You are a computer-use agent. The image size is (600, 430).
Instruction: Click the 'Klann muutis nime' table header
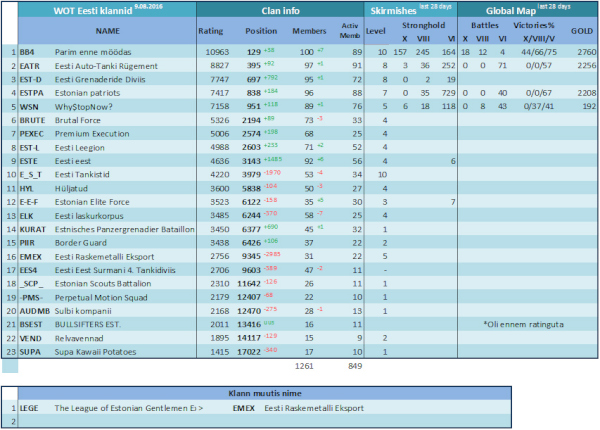pyautogui.click(x=265, y=394)
